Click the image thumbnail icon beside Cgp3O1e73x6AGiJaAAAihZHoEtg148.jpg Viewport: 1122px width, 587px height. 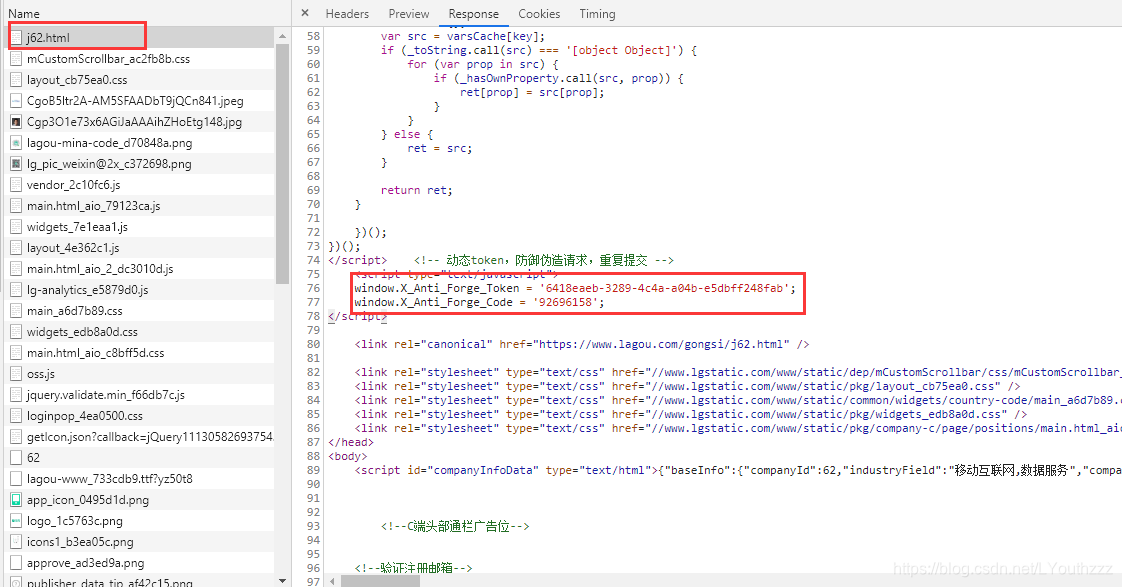16,122
